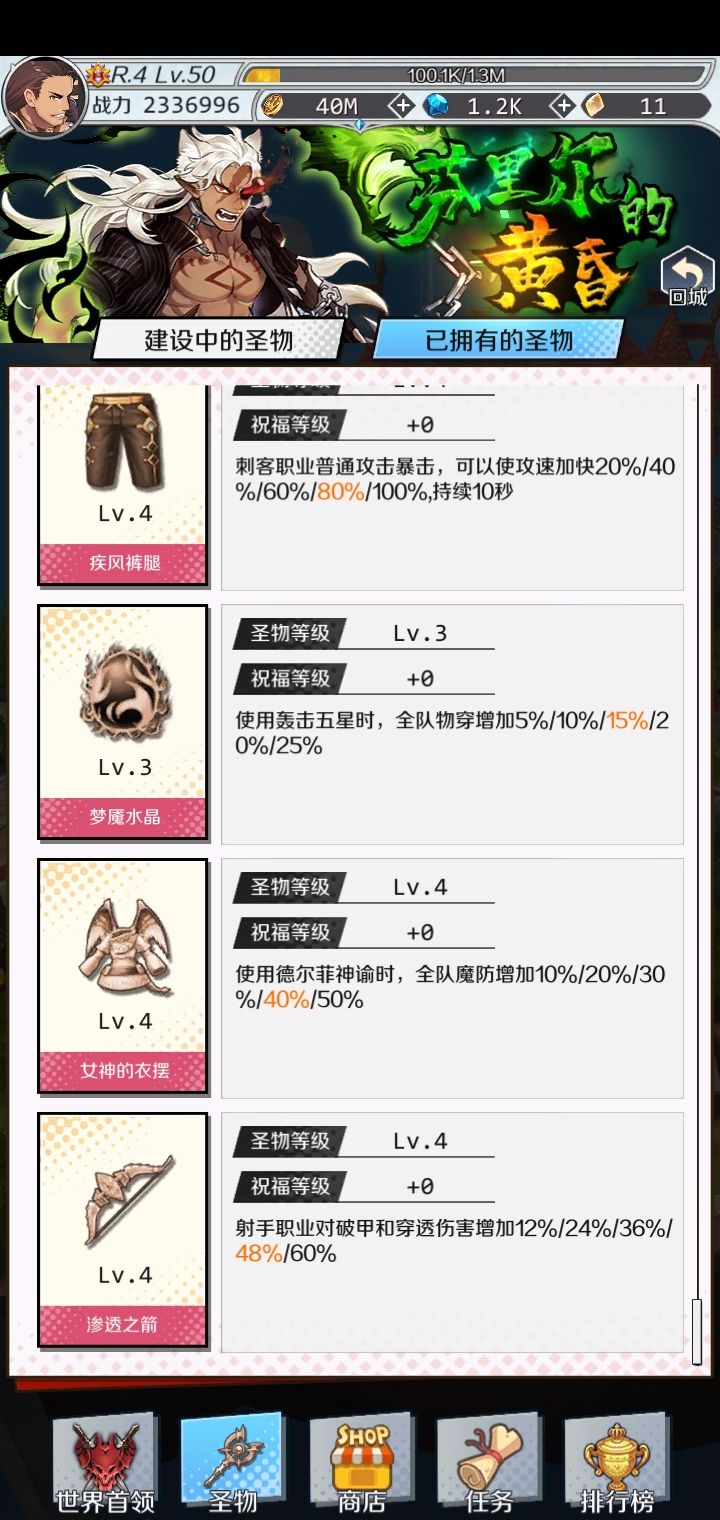Click the relic list scrollbar handle
Image resolution: width=720 pixels, height=1520 pixels.
[697, 1332]
